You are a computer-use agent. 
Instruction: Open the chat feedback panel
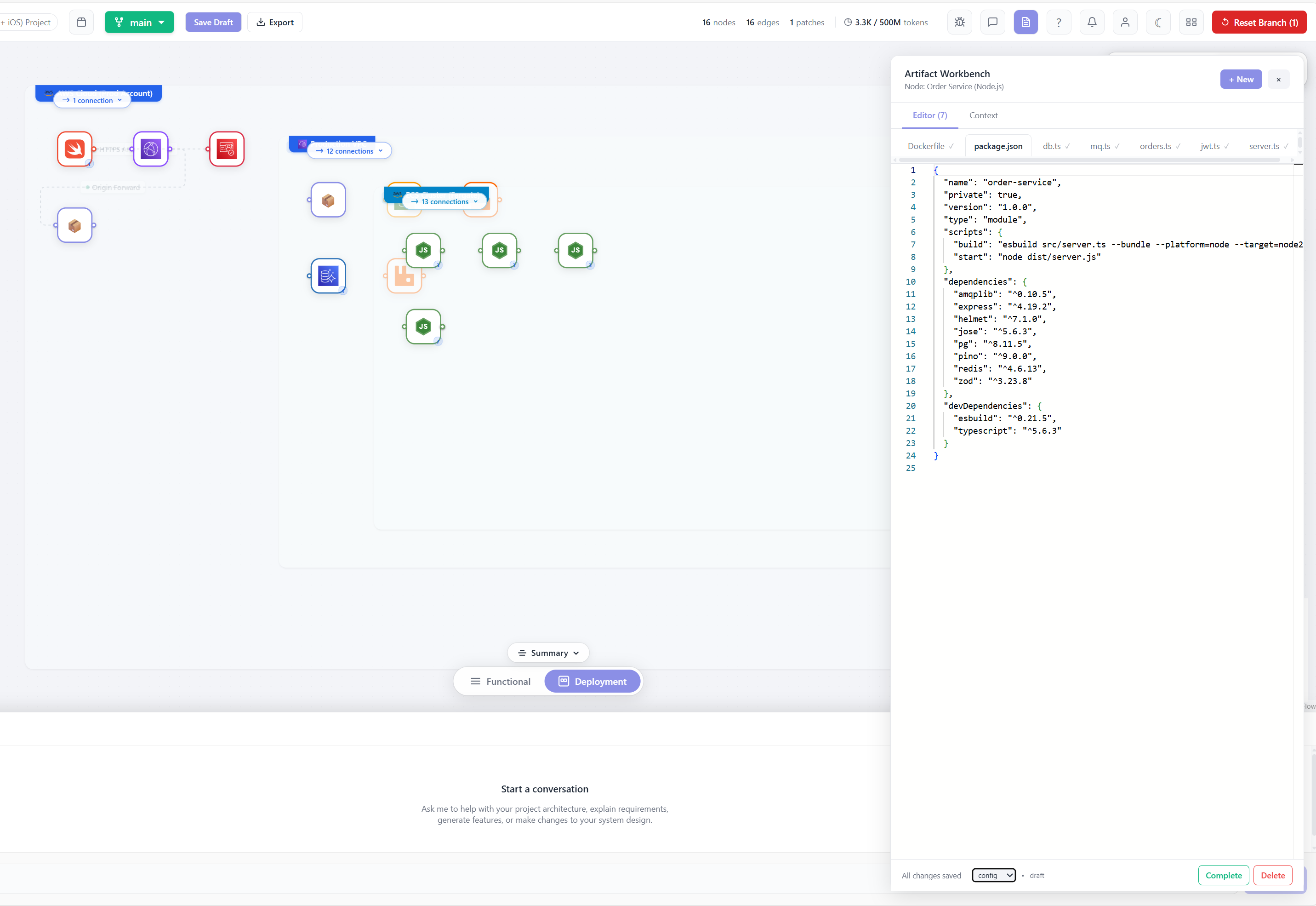(x=993, y=22)
